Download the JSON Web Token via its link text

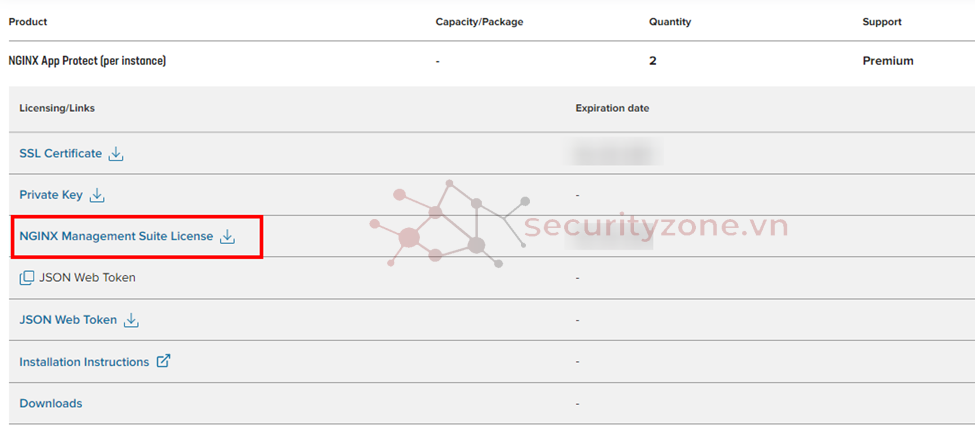point(68,320)
